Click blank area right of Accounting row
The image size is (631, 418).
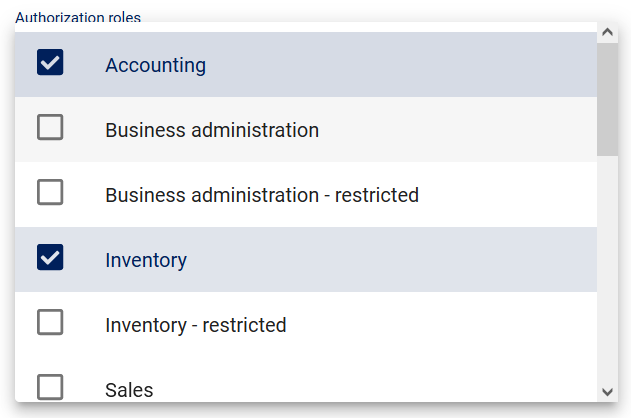tap(450, 65)
